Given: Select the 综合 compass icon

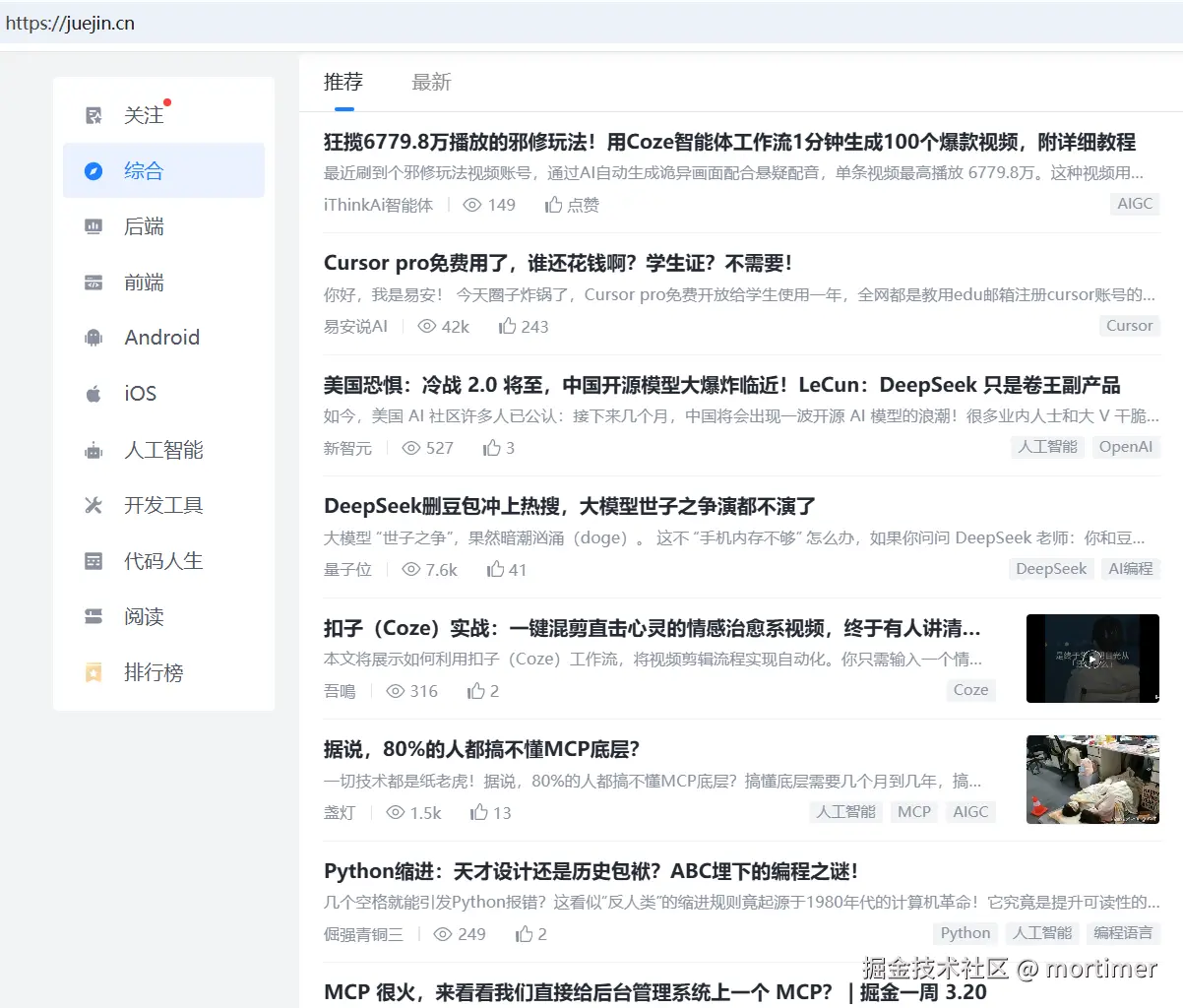Looking at the screenshot, I should (93, 171).
